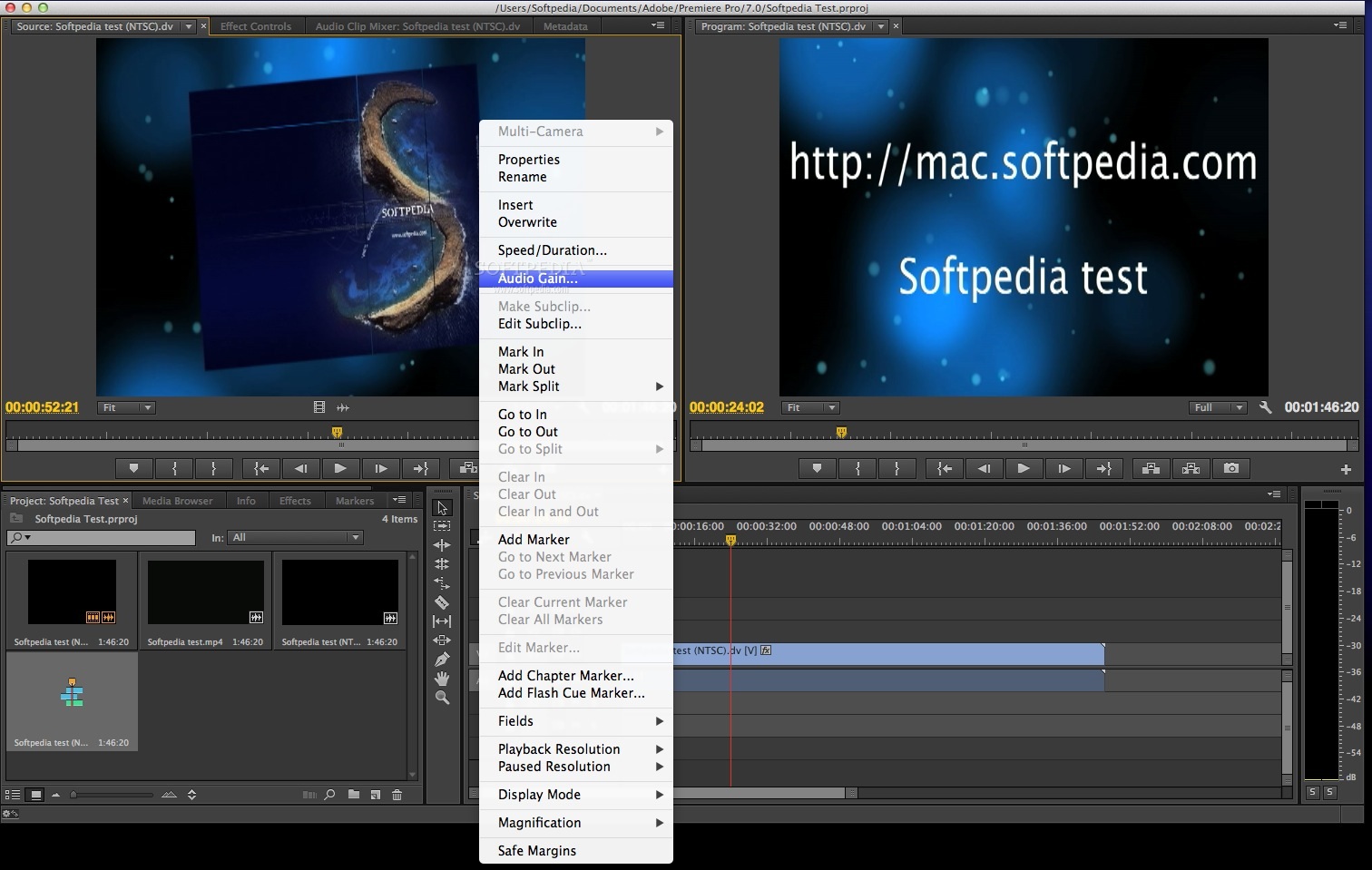The height and width of the screenshot is (870, 1372).
Task: Select the Slip tool
Action: pos(442,621)
